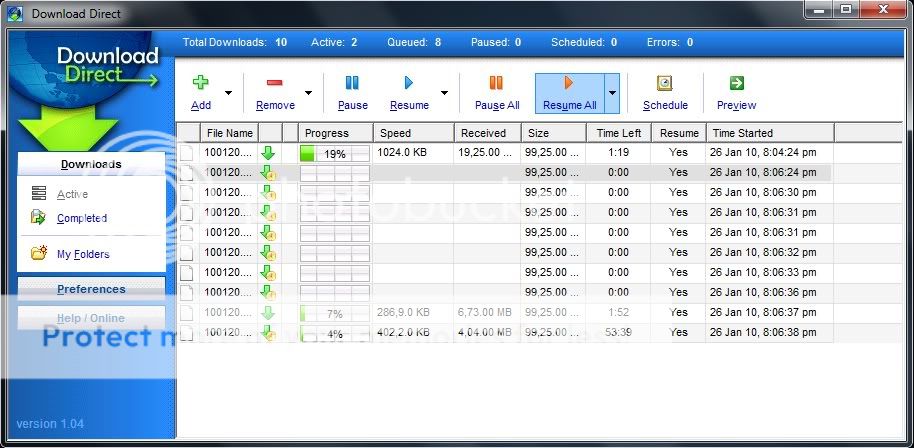Select the 26 Jan 10, 8:06:32 pm cell

770,252
